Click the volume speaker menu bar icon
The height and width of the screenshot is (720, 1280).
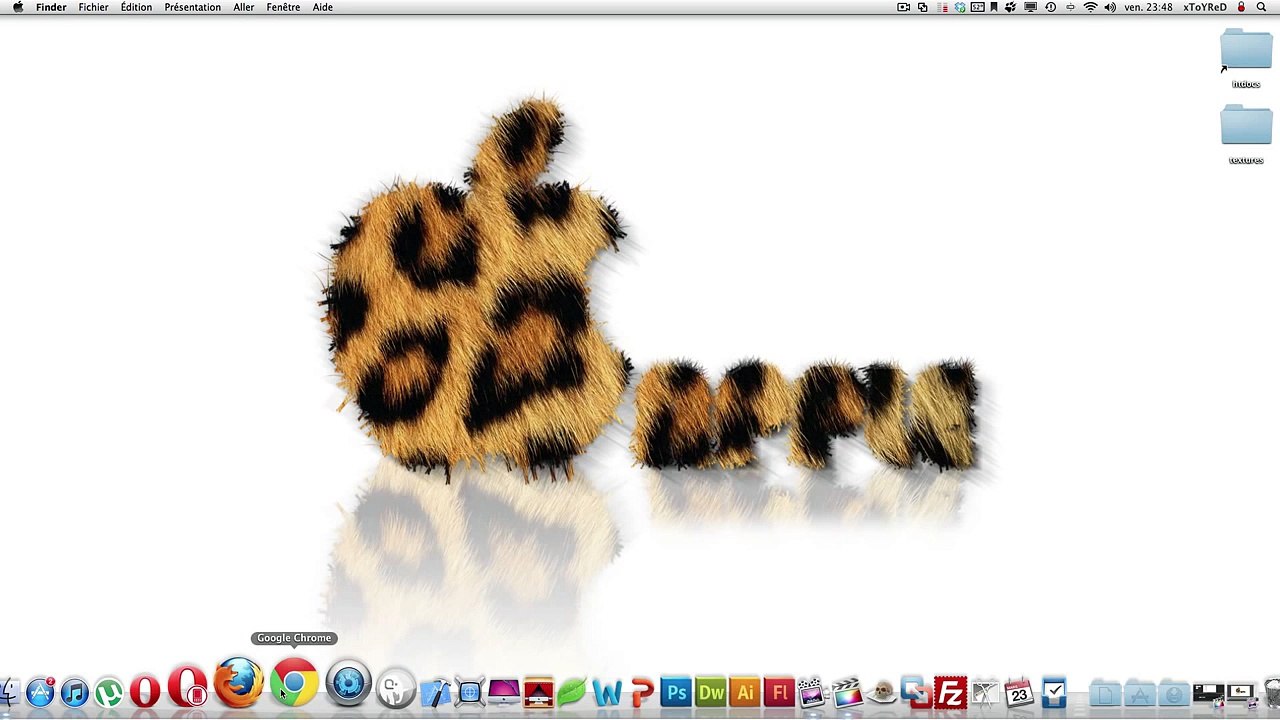pos(1110,7)
